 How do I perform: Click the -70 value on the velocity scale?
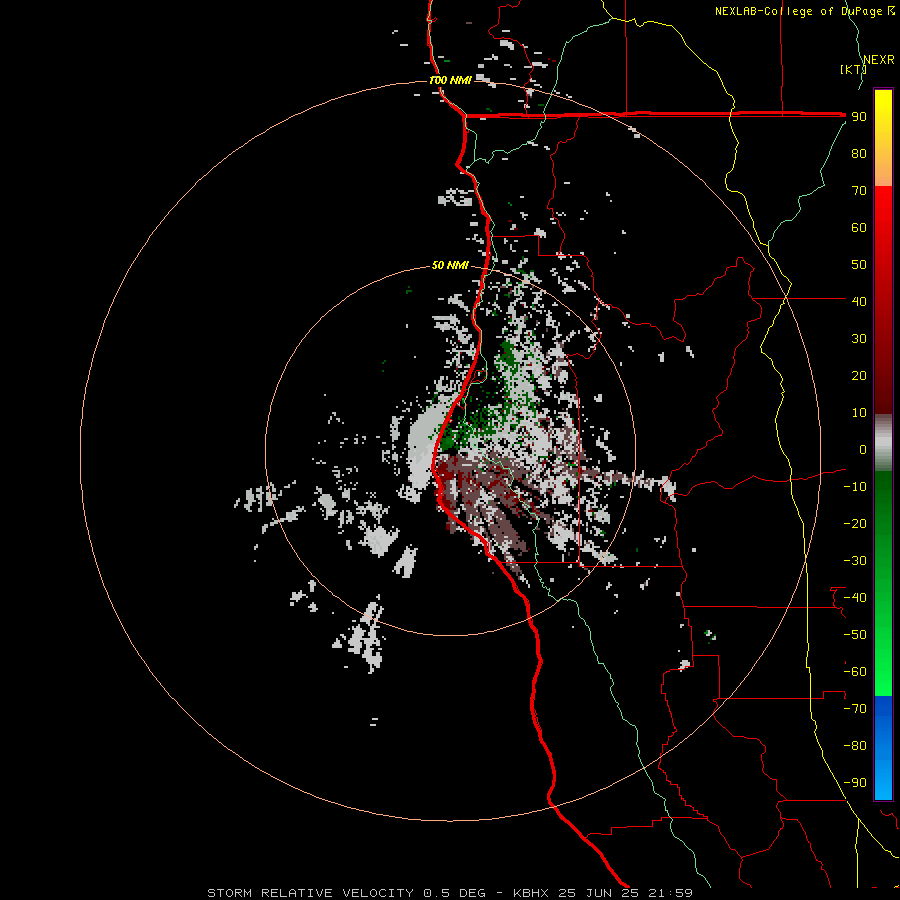[x=855, y=709]
